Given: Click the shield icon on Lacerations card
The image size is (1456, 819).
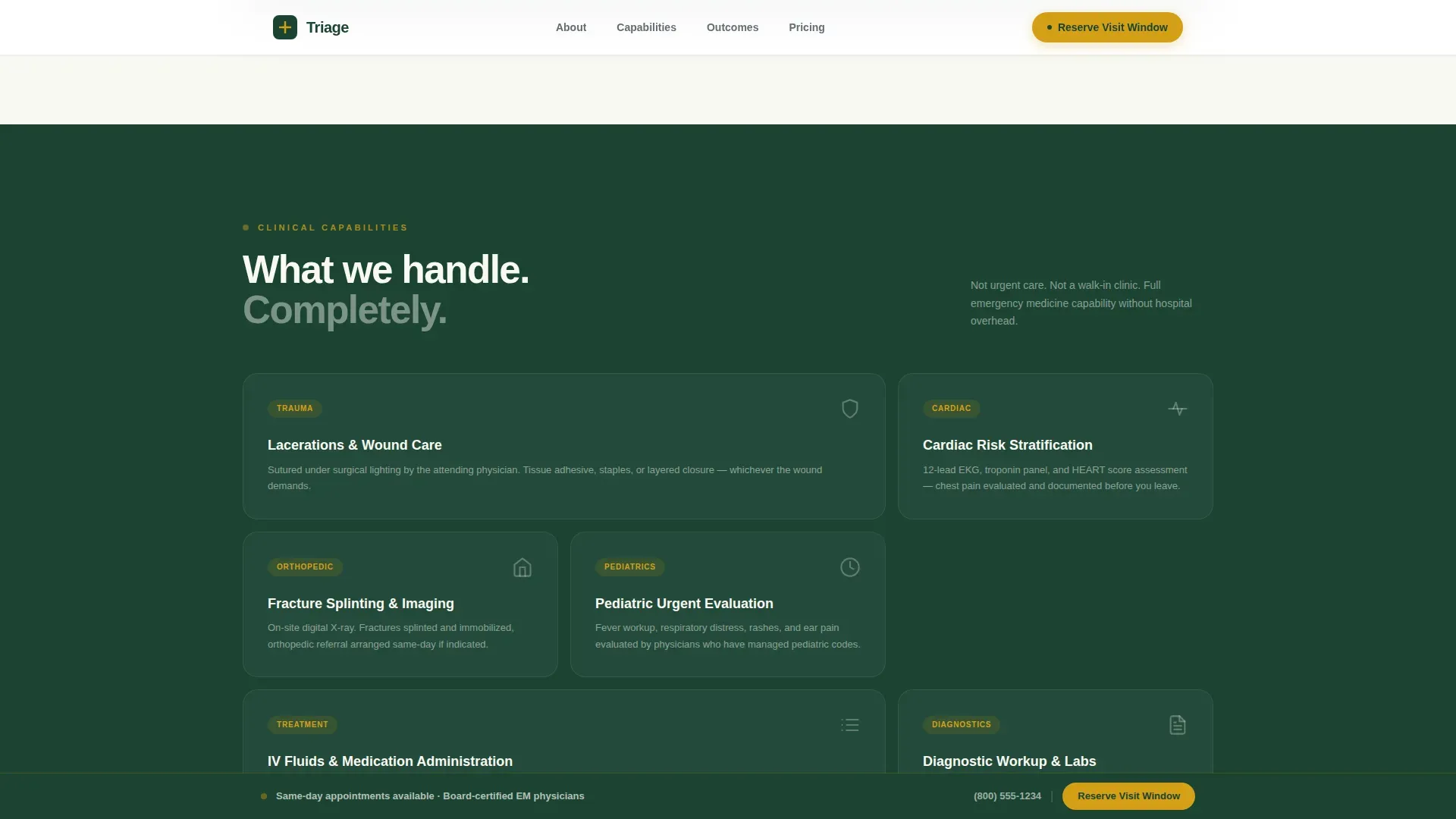Looking at the screenshot, I should (x=850, y=409).
